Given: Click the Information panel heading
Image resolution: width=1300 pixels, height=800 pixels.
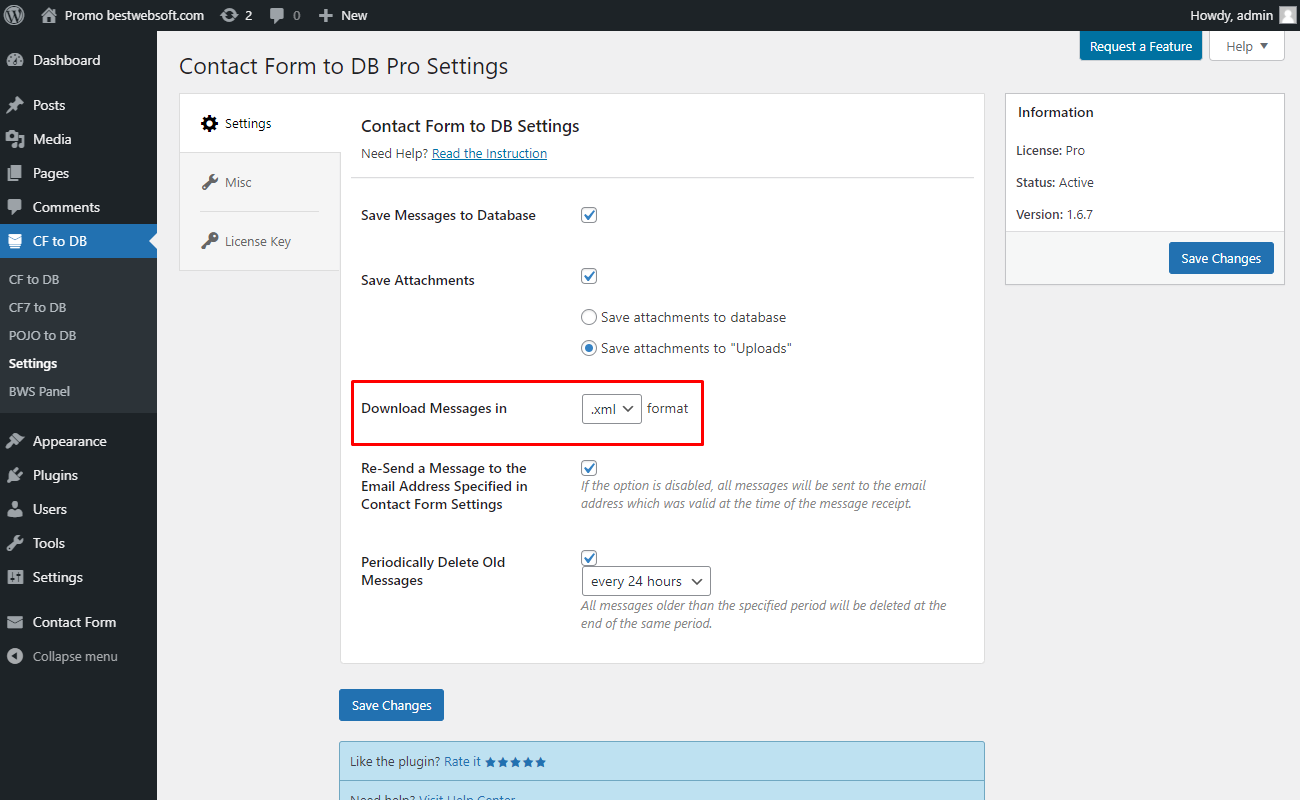Looking at the screenshot, I should (x=1056, y=112).
